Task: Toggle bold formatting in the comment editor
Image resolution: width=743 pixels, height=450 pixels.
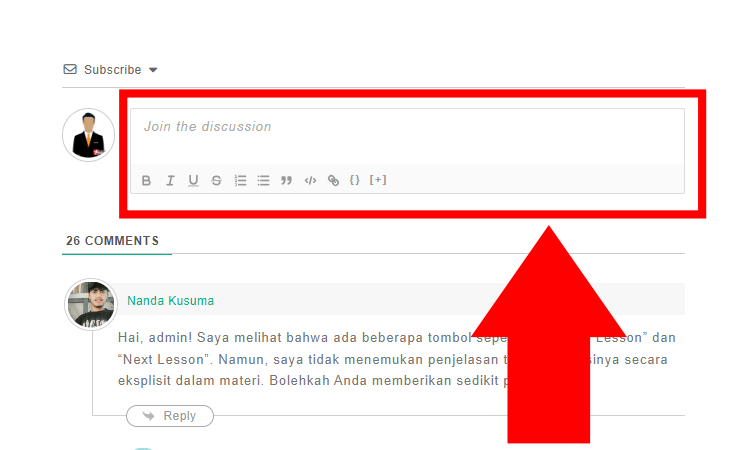Action: coord(146,181)
